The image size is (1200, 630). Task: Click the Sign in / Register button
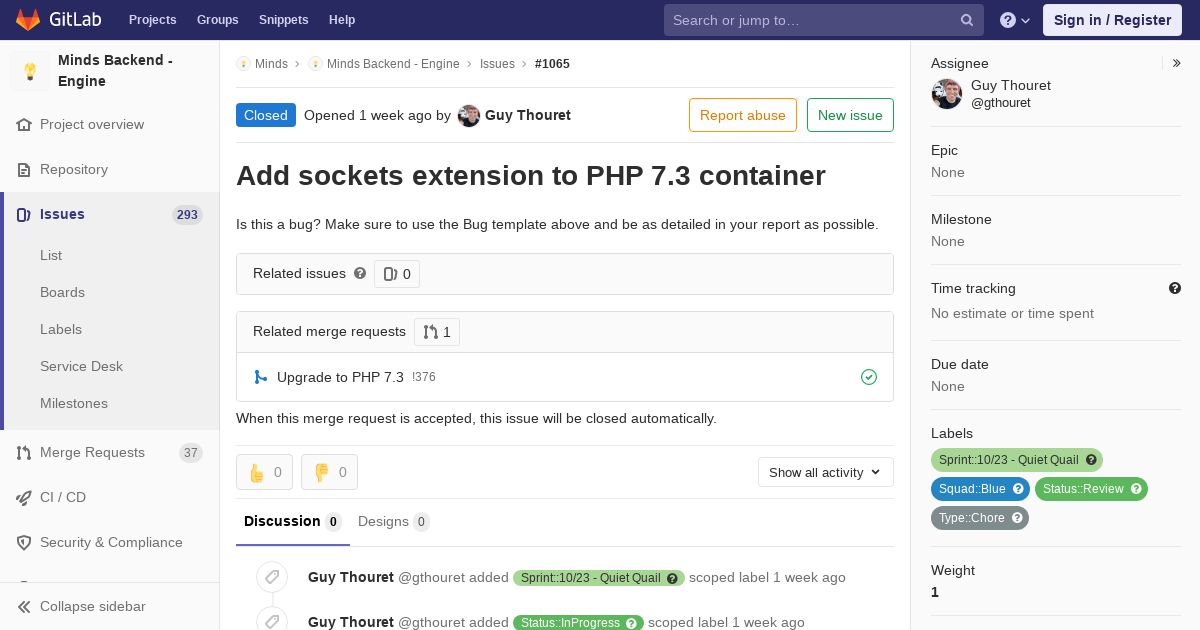(1112, 20)
